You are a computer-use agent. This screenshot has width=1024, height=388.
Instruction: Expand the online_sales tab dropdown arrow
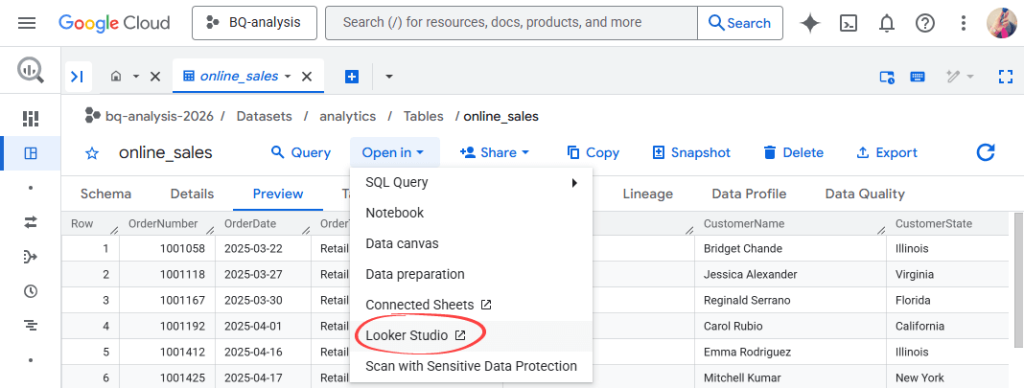[287, 76]
